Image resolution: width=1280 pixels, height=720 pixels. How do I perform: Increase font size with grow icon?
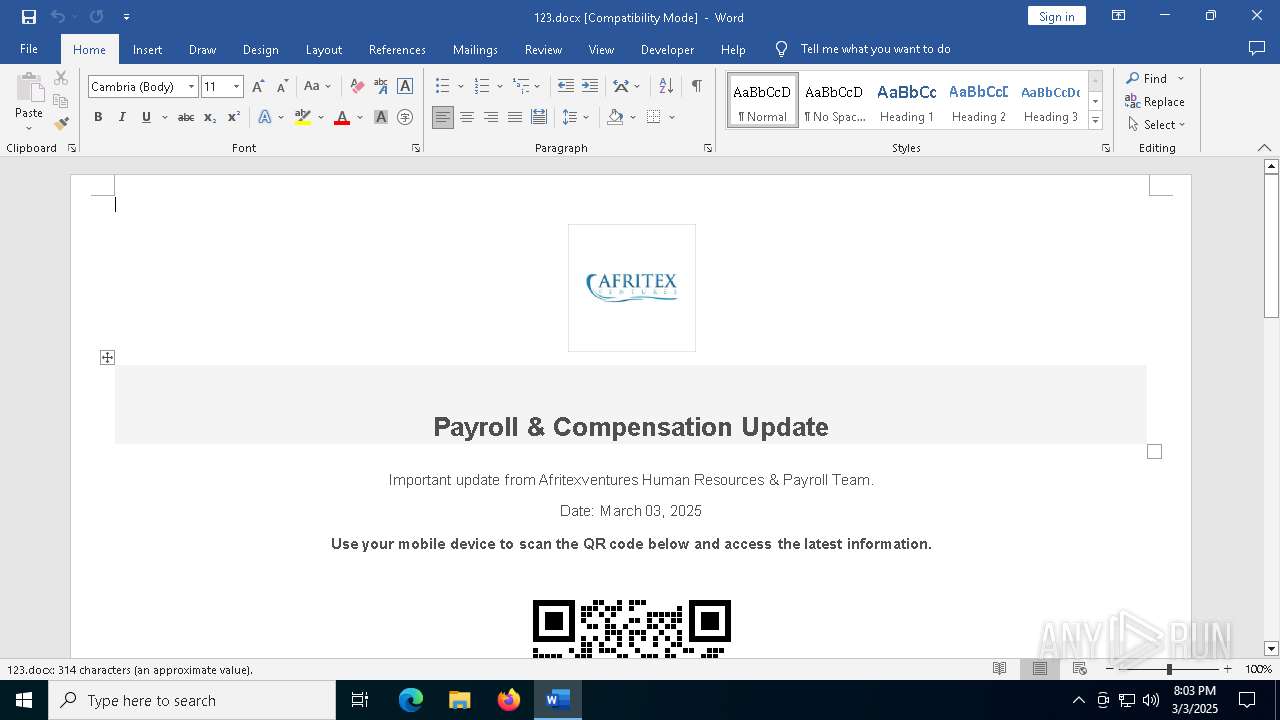[x=258, y=87]
